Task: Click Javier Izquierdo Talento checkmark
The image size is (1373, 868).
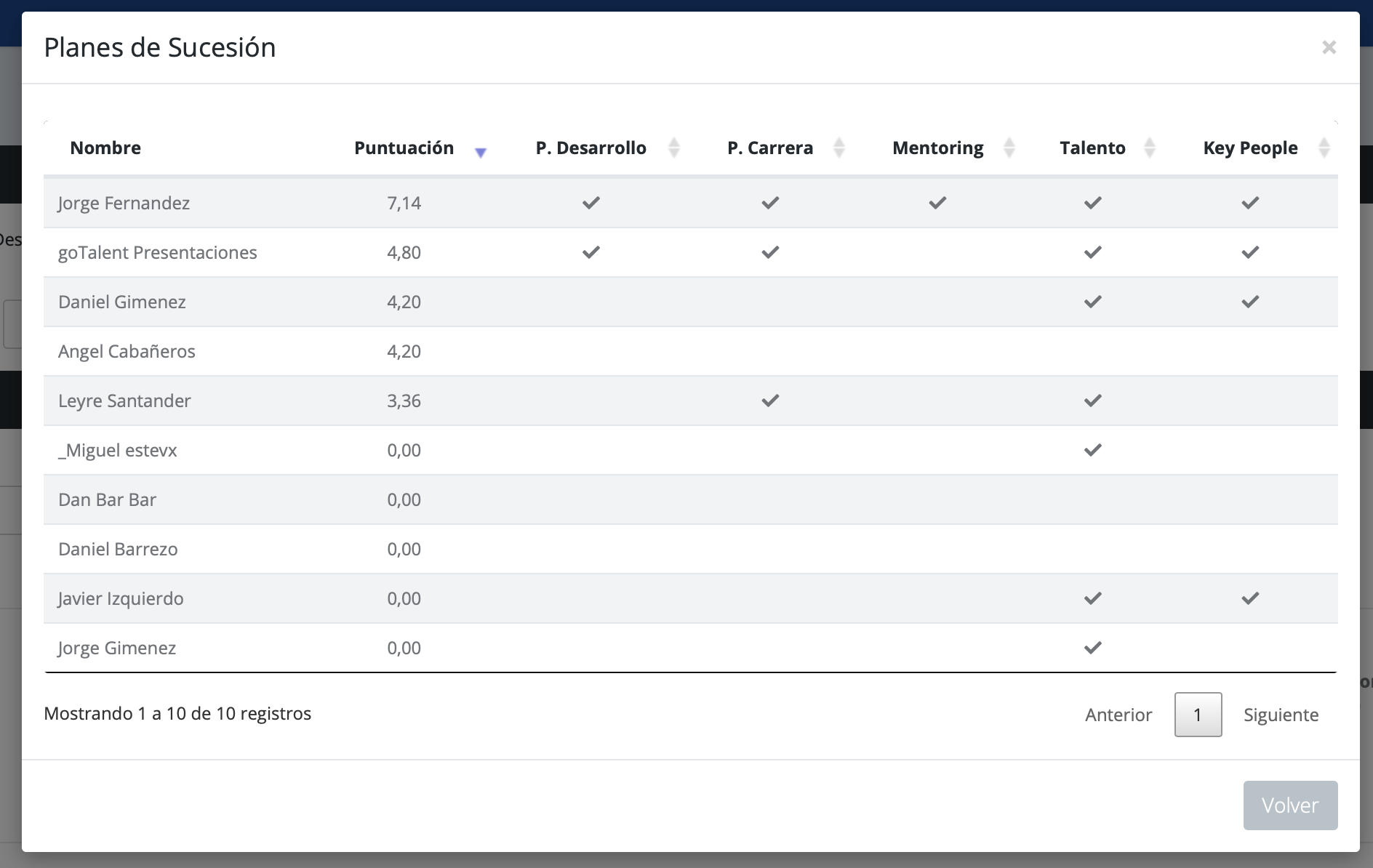Action: 1092,598
